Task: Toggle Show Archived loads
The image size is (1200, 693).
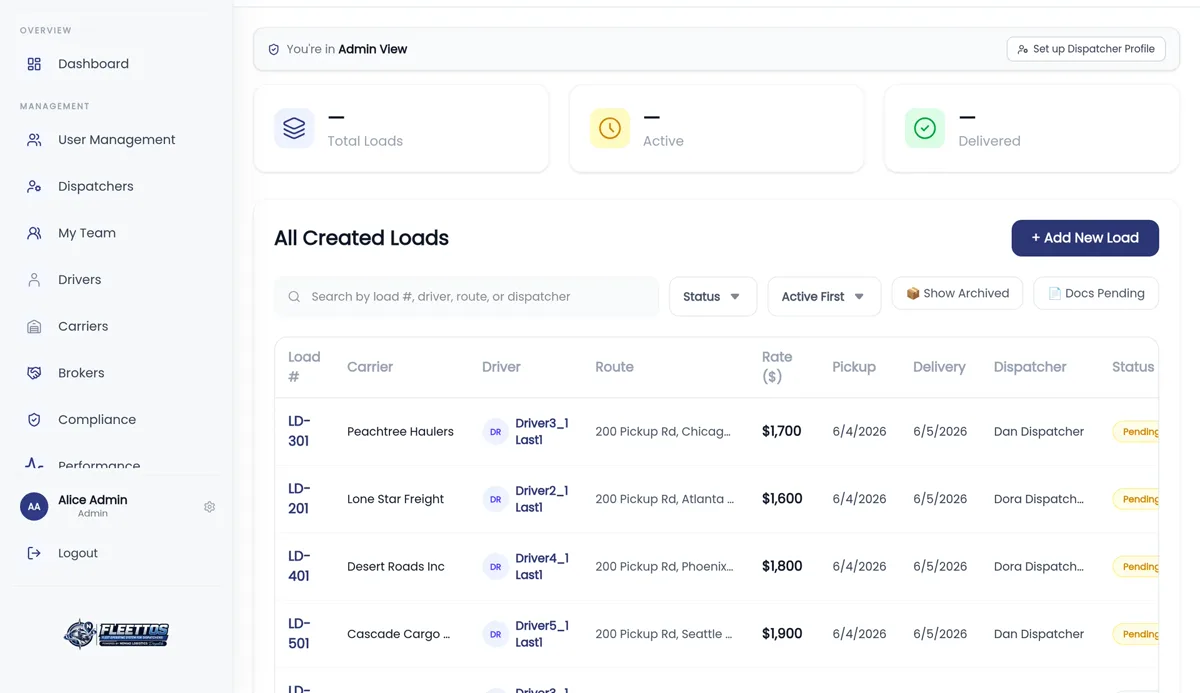Action: pos(957,293)
